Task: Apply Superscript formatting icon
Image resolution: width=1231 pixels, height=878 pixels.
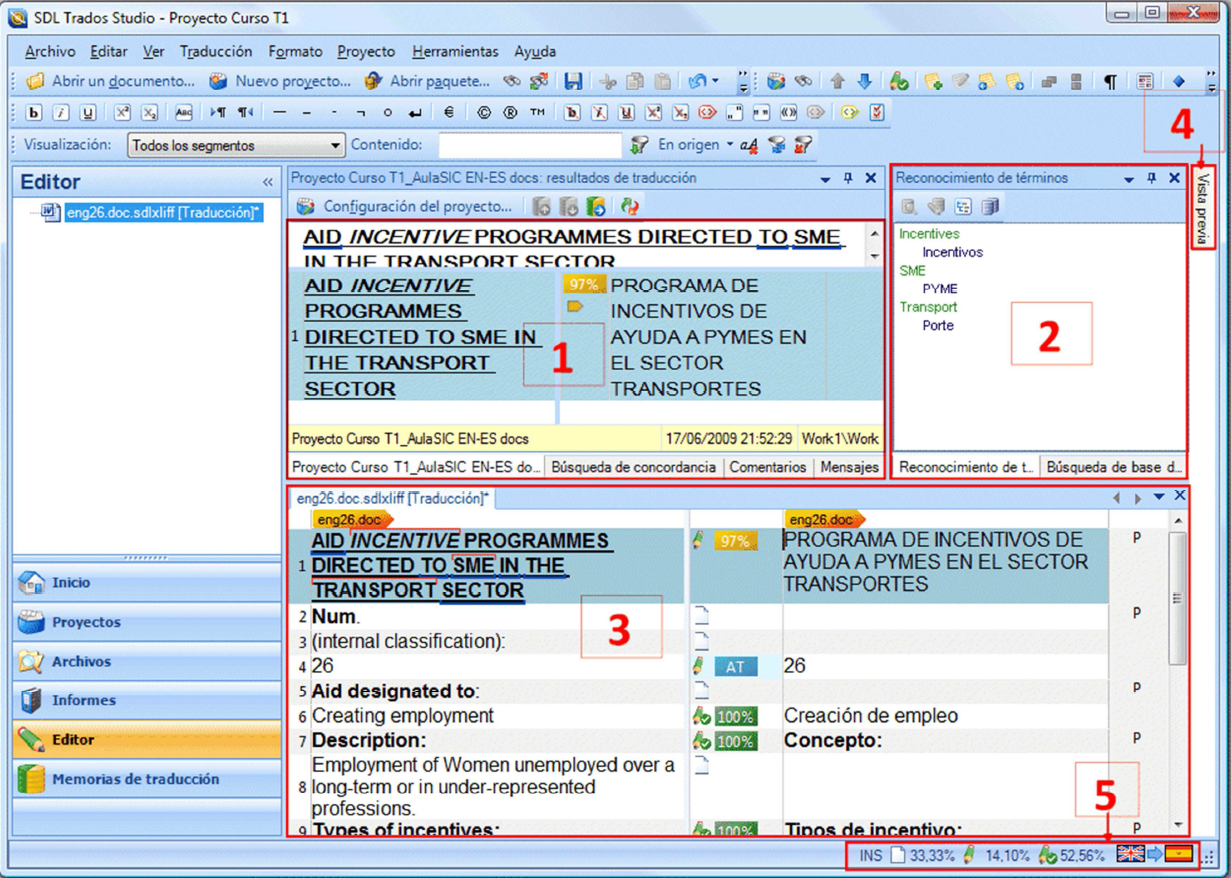Action: coord(122,113)
